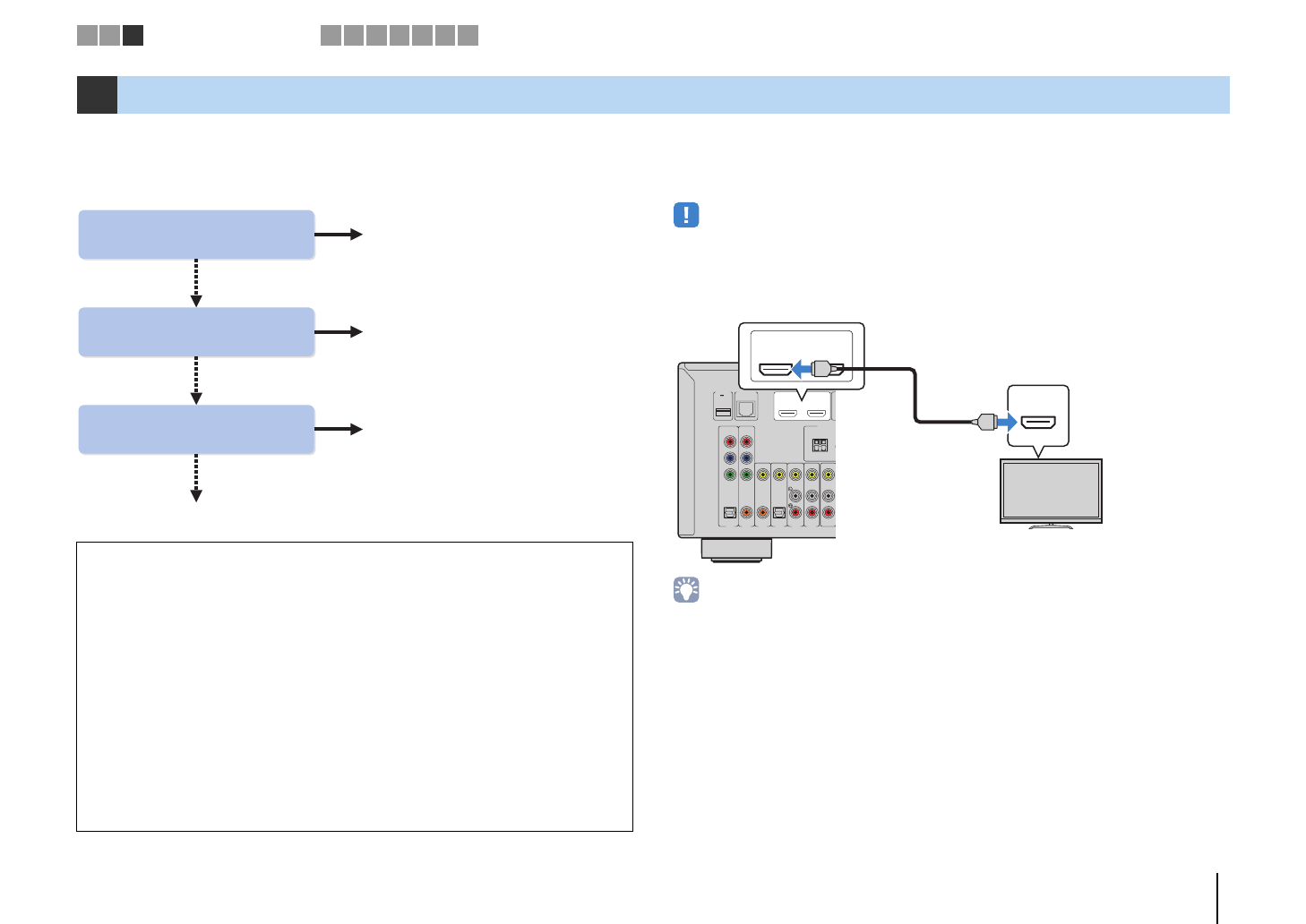1306x924 pixels.
Task: Click the TV screen illustration
Action: point(1051,491)
